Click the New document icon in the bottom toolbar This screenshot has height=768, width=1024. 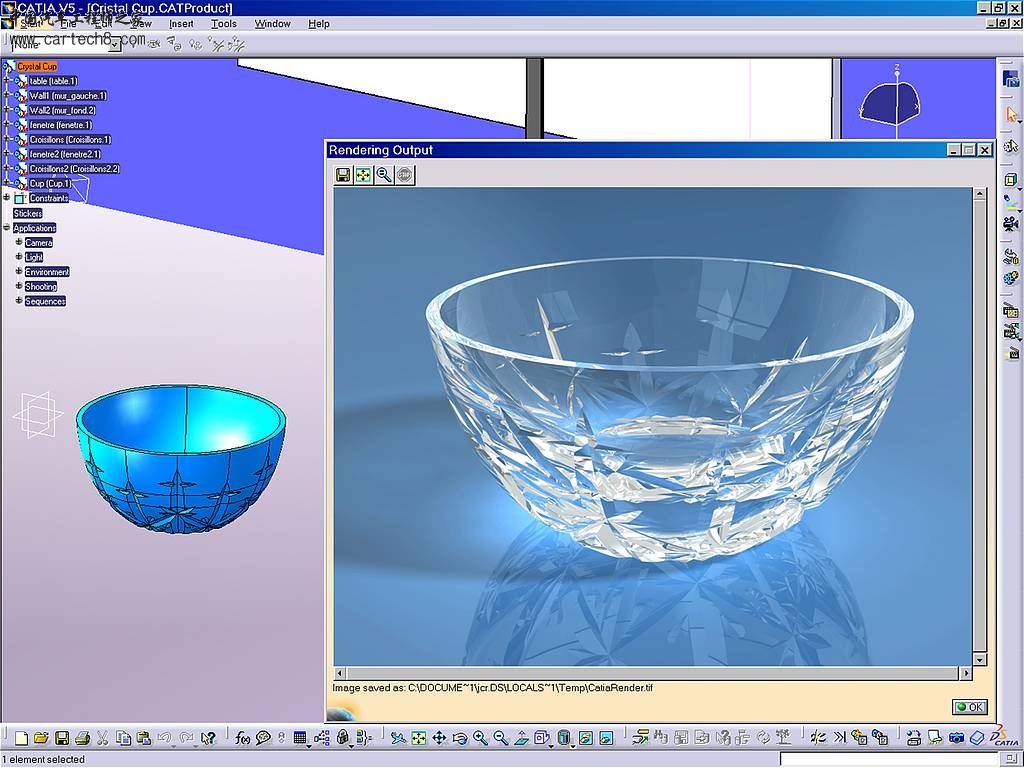pos(21,738)
